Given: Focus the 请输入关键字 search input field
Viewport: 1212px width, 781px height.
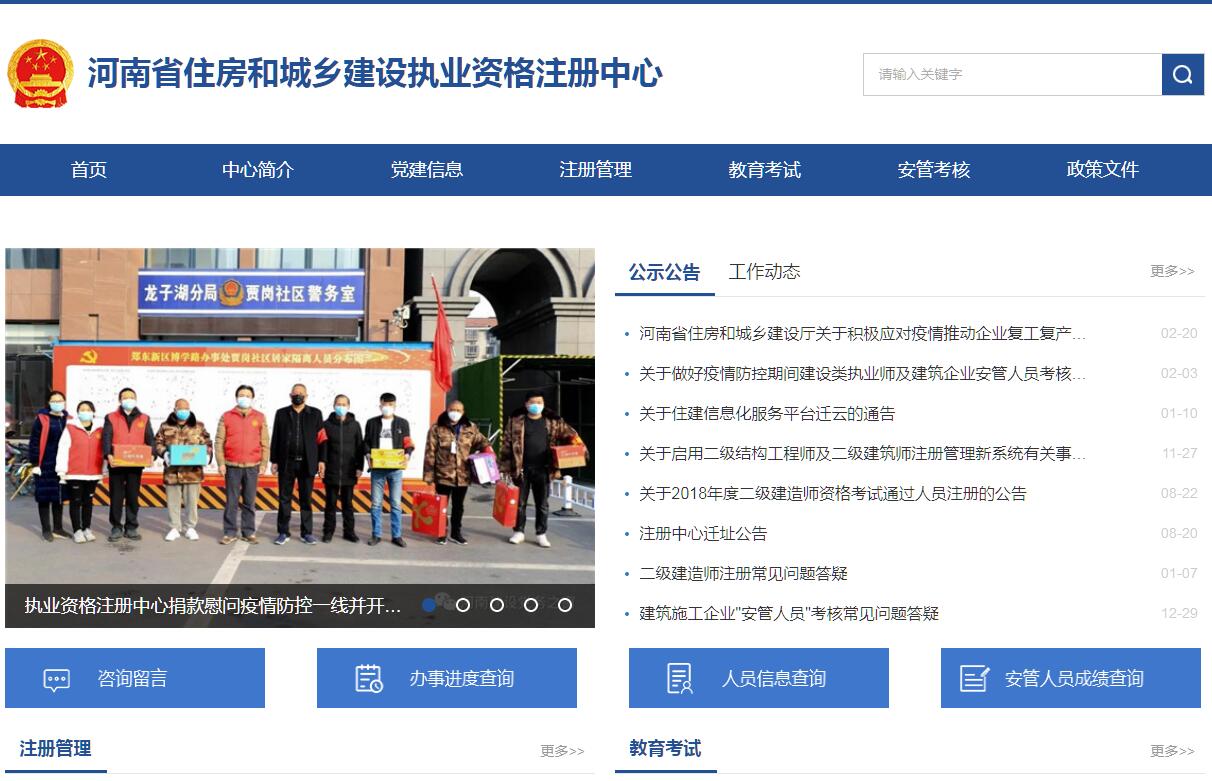Looking at the screenshot, I should pyautogui.click(x=1012, y=75).
